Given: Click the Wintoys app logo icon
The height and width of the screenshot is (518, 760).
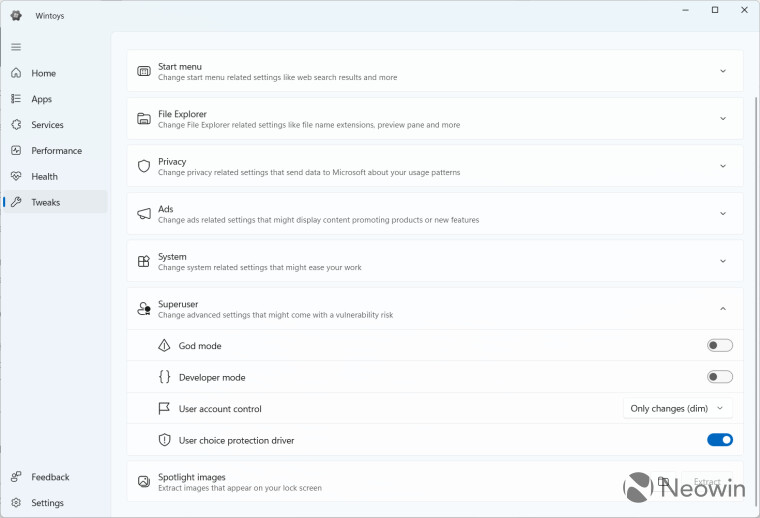Looking at the screenshot, I should point(16,16).
